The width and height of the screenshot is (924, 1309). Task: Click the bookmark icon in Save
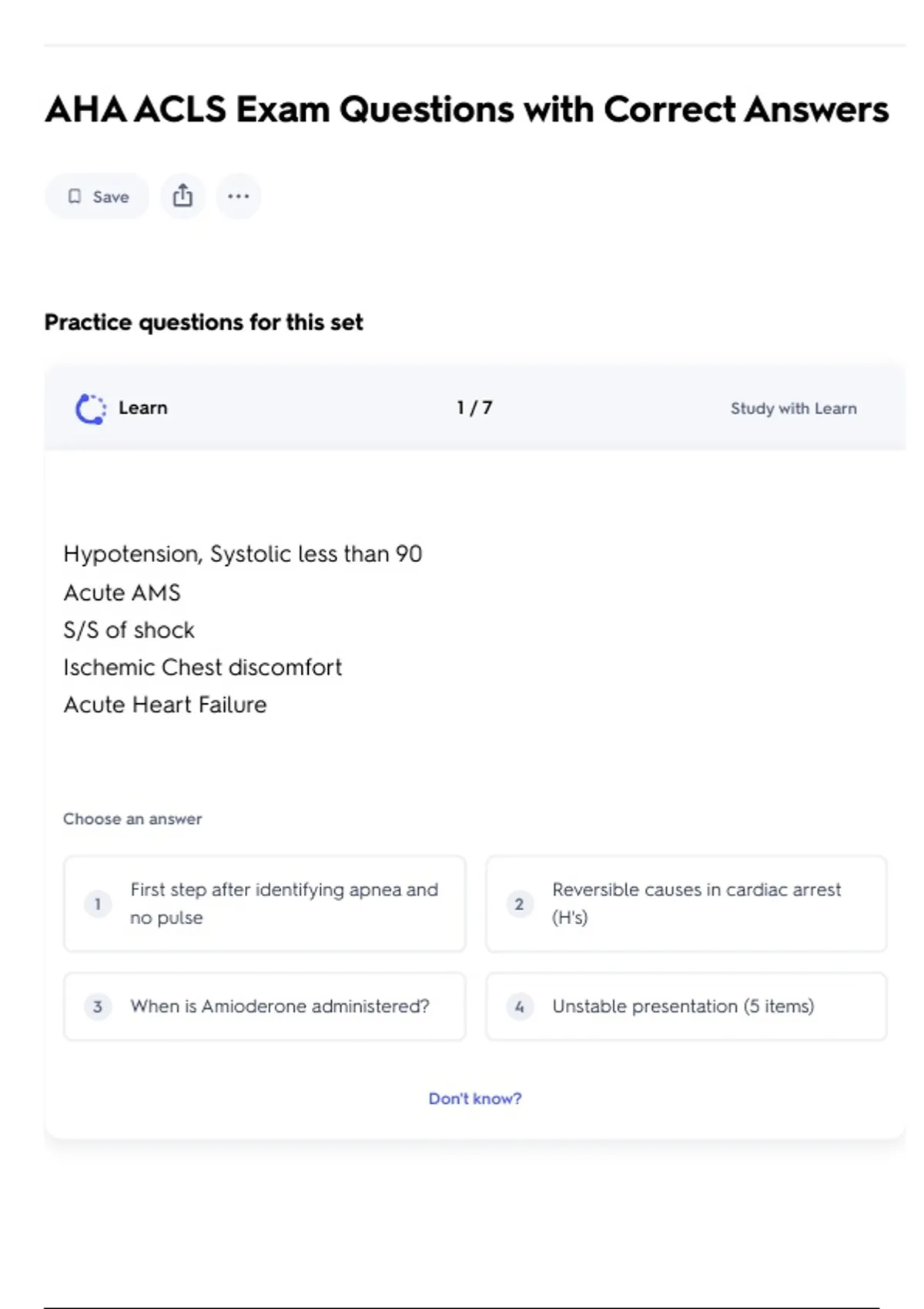pyautogui.click(x=75, y=196)
